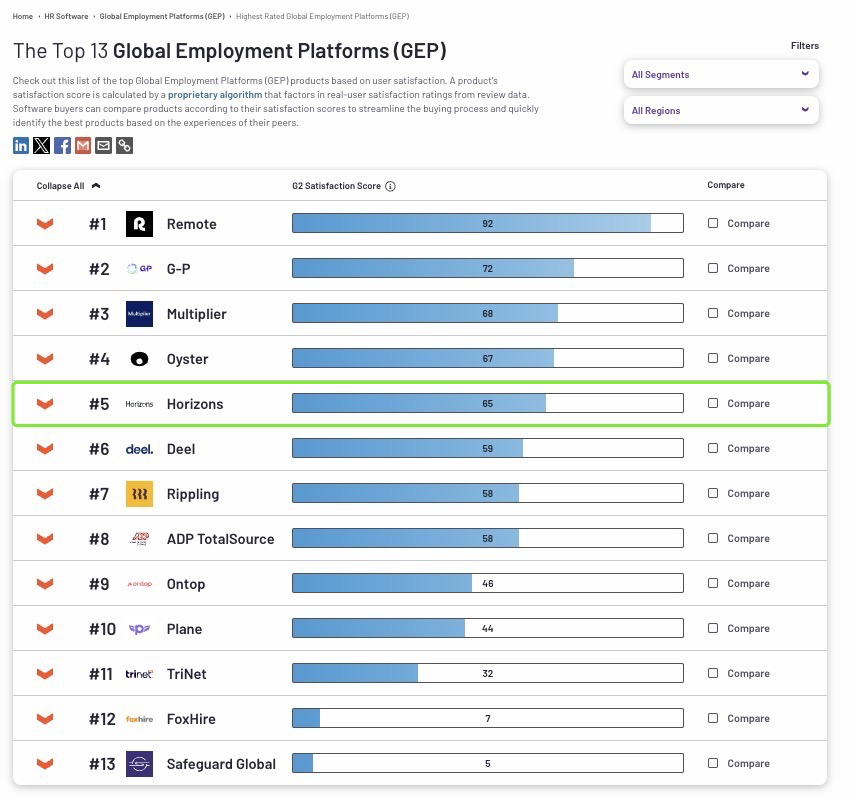Image resolution: width=853 pixels, height=796 pixels.
Task: Open the ADP TotalSource product name
Action: pyautogui.click(x=220, y=539)
